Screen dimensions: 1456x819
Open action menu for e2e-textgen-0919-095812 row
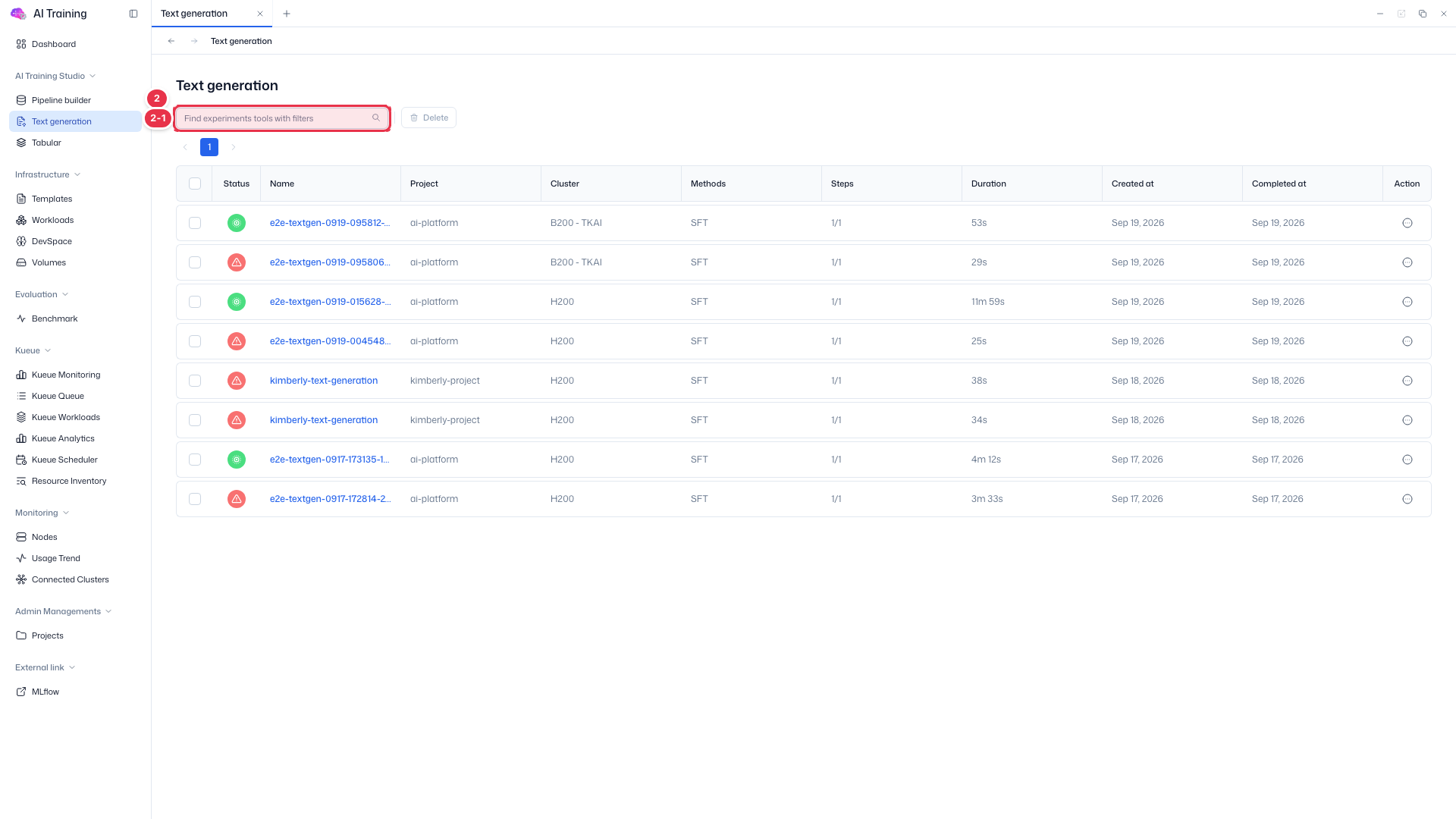pos(1407,223)
